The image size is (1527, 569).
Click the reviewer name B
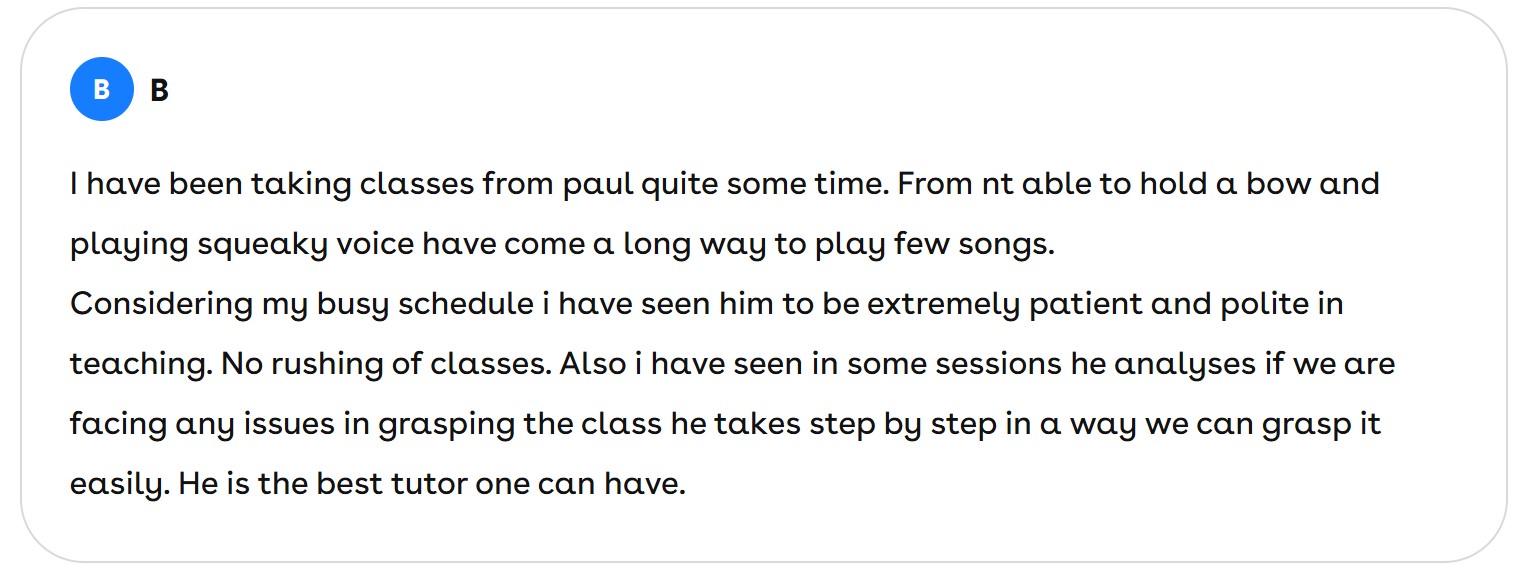pos(159,91)
